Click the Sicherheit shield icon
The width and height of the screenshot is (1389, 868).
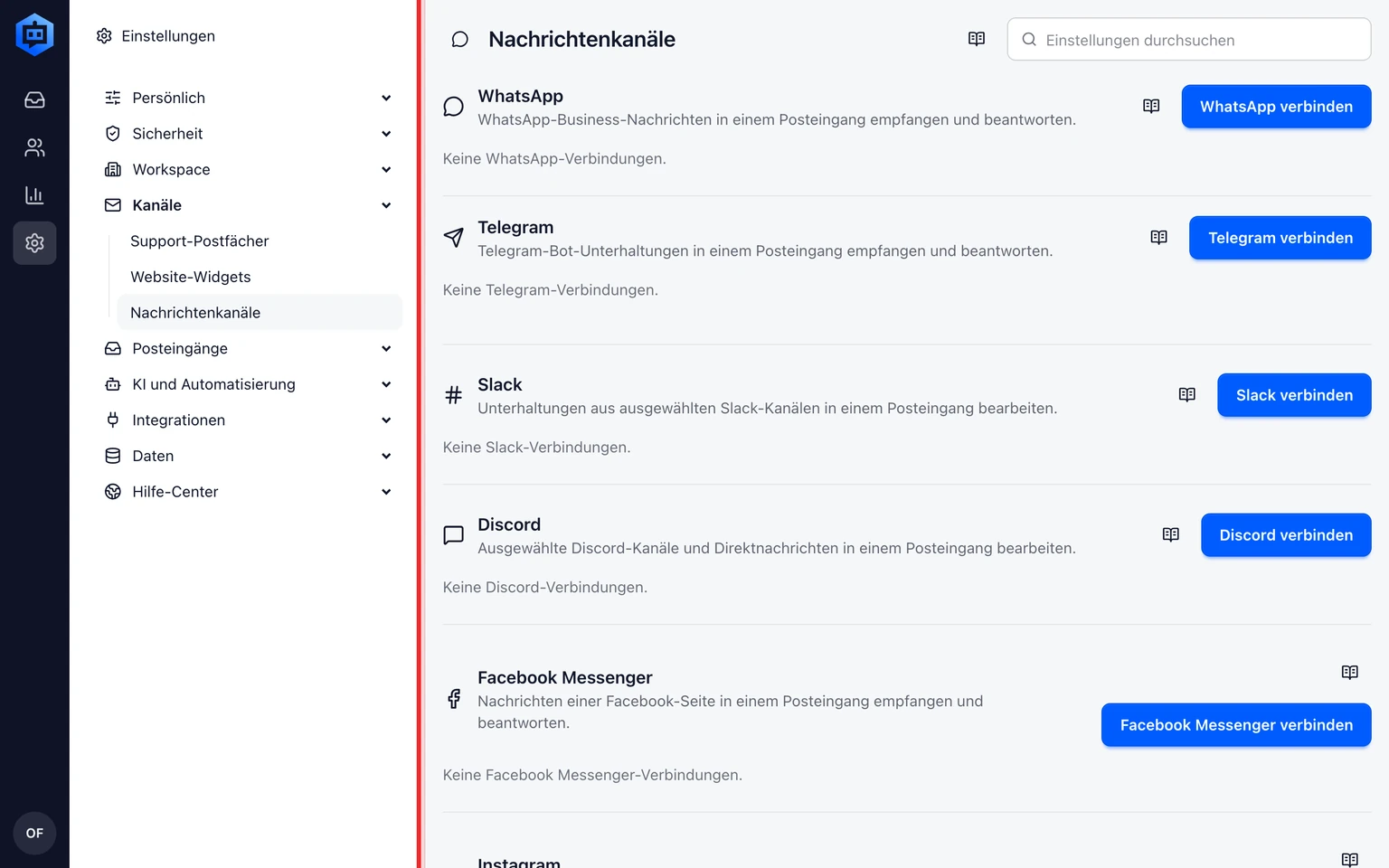[113, 134]
